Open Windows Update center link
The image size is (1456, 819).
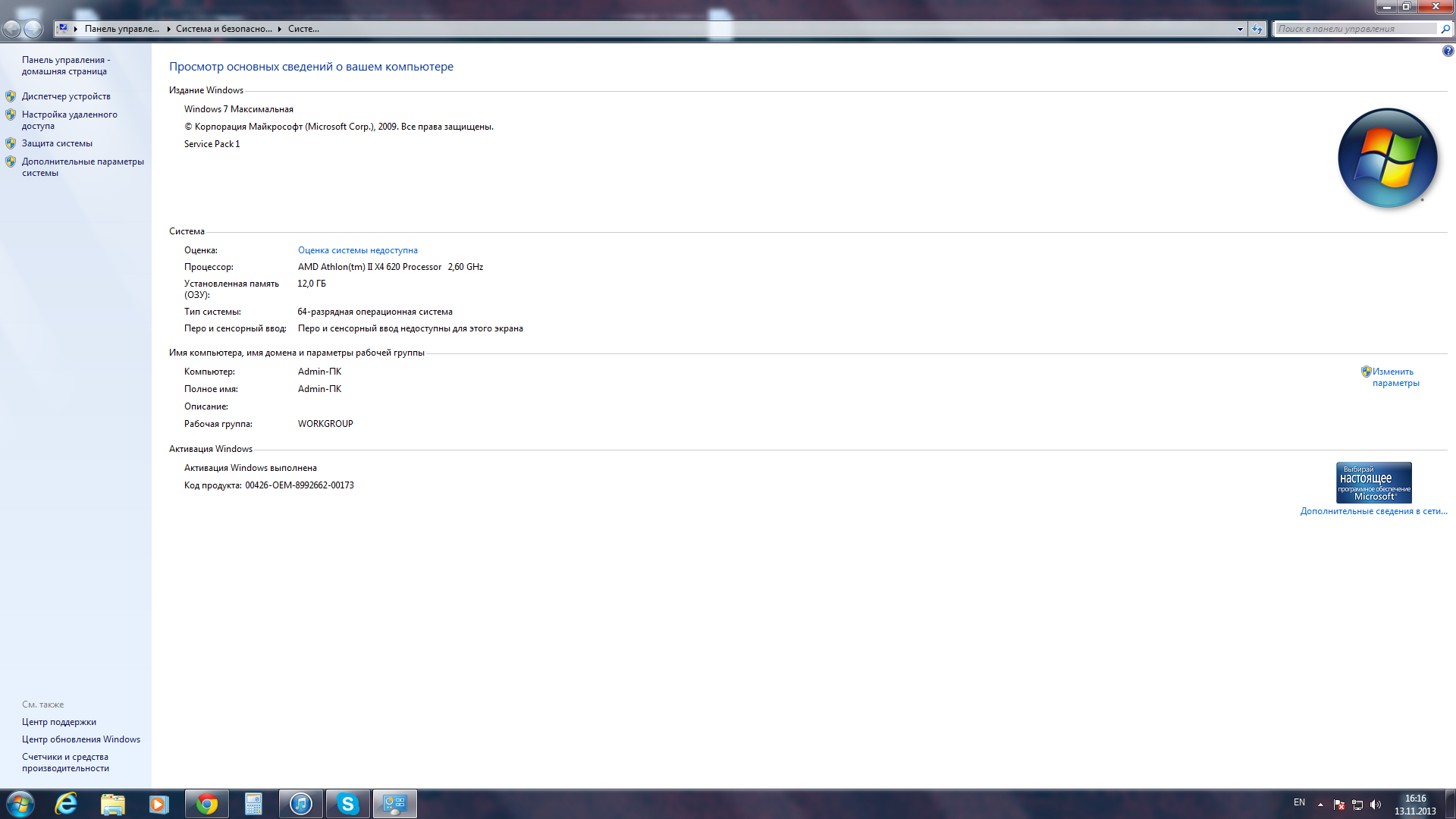pos(80,739)
